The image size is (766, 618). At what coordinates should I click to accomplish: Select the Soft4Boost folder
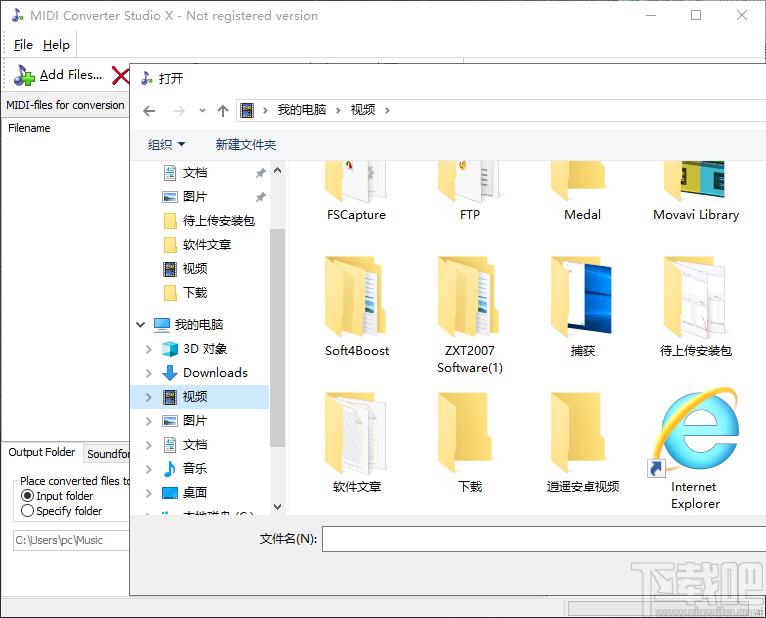pyautogui.click(x=357, y=307)
